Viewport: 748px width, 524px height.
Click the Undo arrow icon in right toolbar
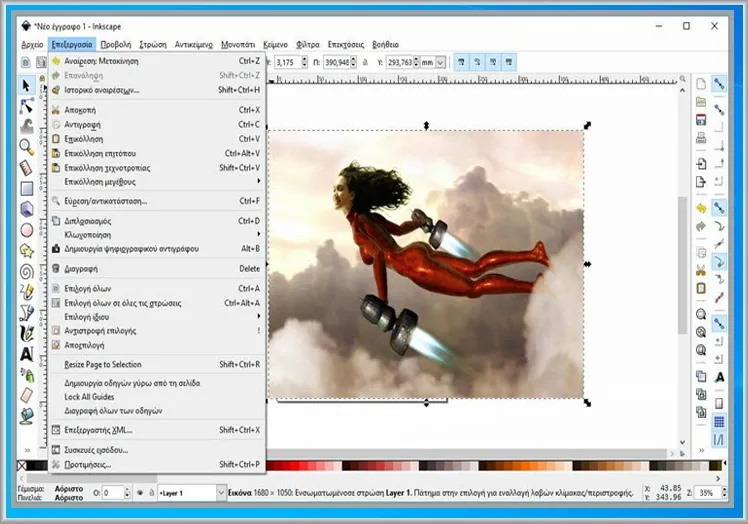click(x=701, y=209)
